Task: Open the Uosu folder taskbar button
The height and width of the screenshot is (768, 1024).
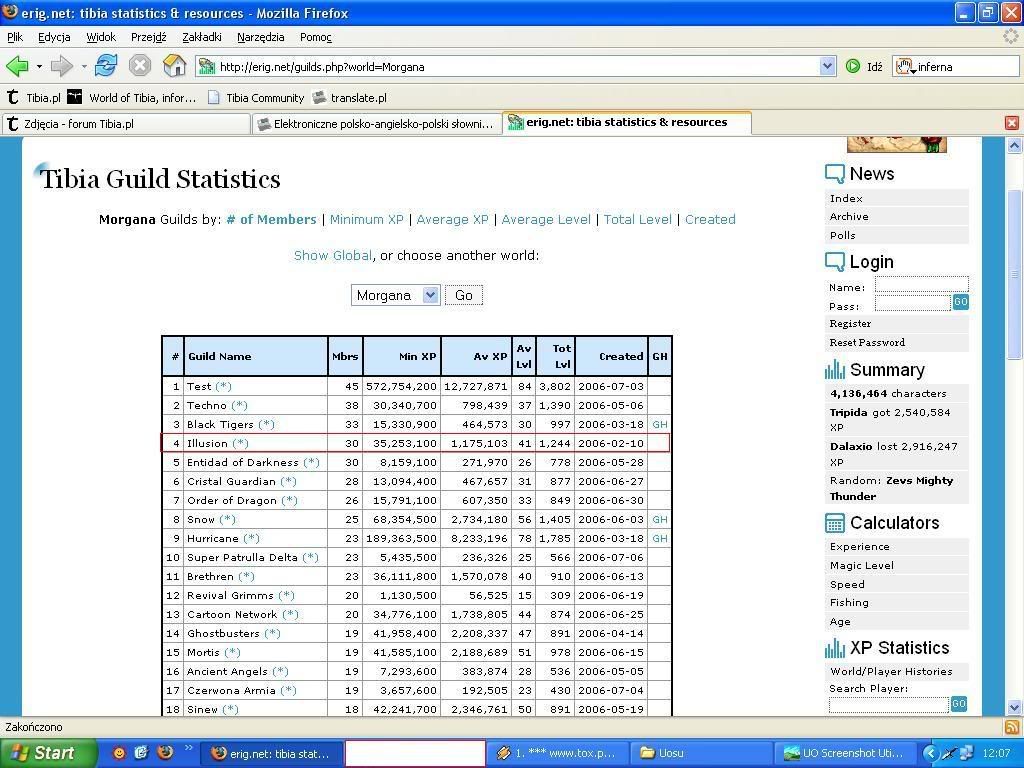Action: click(702, 753)
